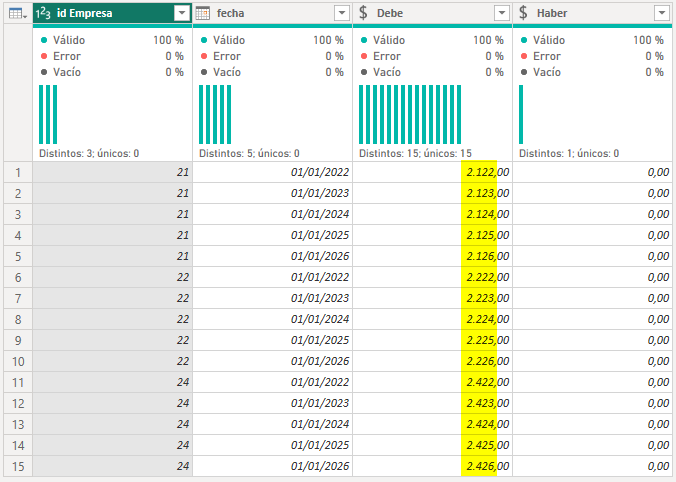Click the Haber column currency type icon
Image resolution: width=676 pixels, height=482 pixels.
pos(523,13)
